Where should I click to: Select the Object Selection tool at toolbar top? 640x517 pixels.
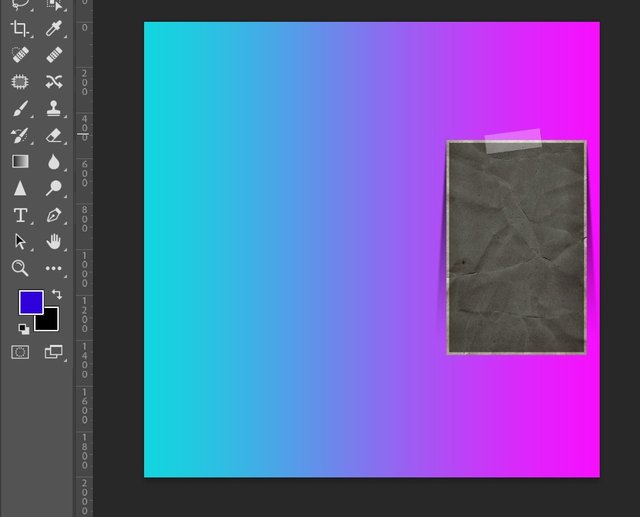point(54,5)
